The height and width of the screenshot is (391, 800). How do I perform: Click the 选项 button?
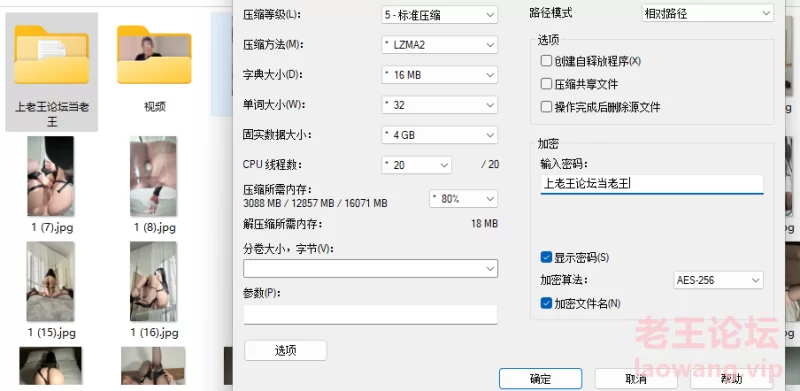[286, 351]
